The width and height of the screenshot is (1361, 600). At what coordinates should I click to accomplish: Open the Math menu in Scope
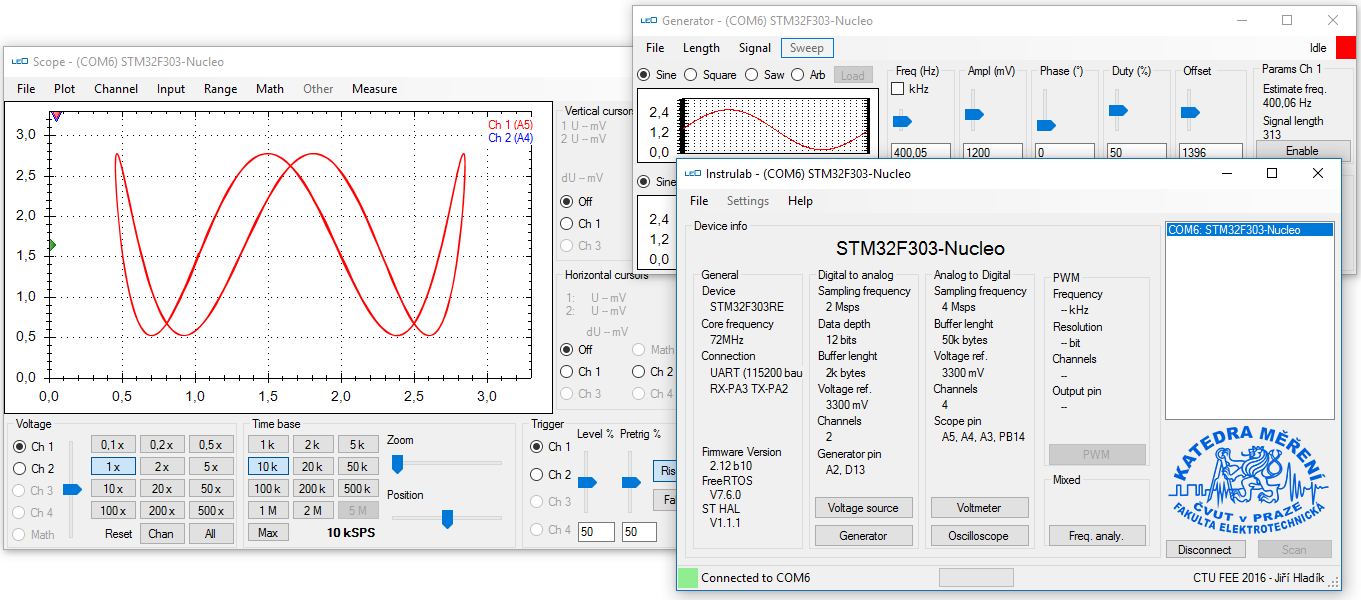[269, 89]
